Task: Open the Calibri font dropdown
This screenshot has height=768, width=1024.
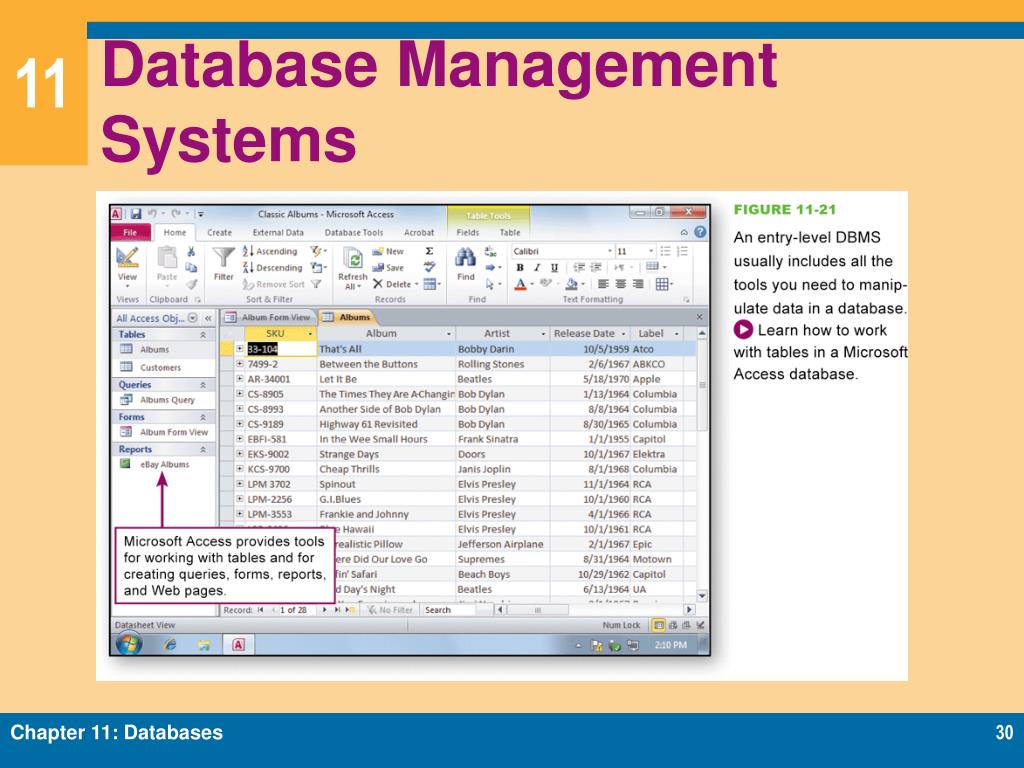Action: [610, 251]
